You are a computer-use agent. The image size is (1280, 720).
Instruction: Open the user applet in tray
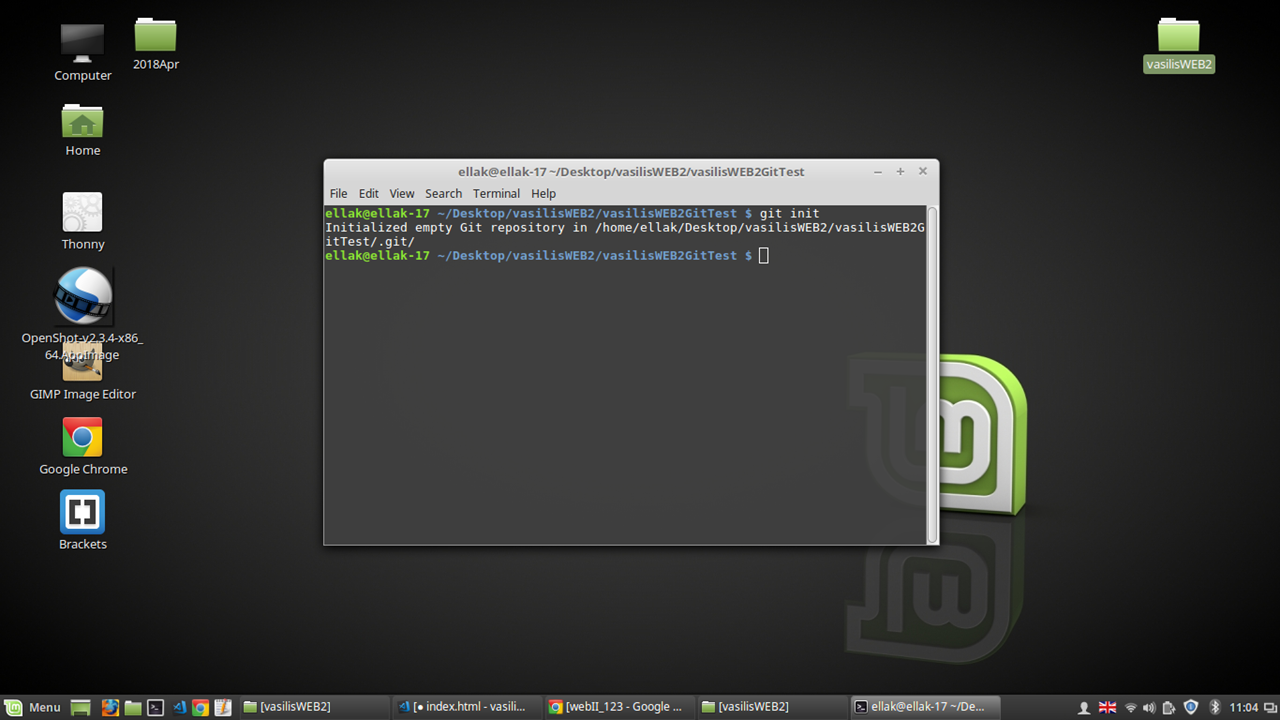point(1084,707)
